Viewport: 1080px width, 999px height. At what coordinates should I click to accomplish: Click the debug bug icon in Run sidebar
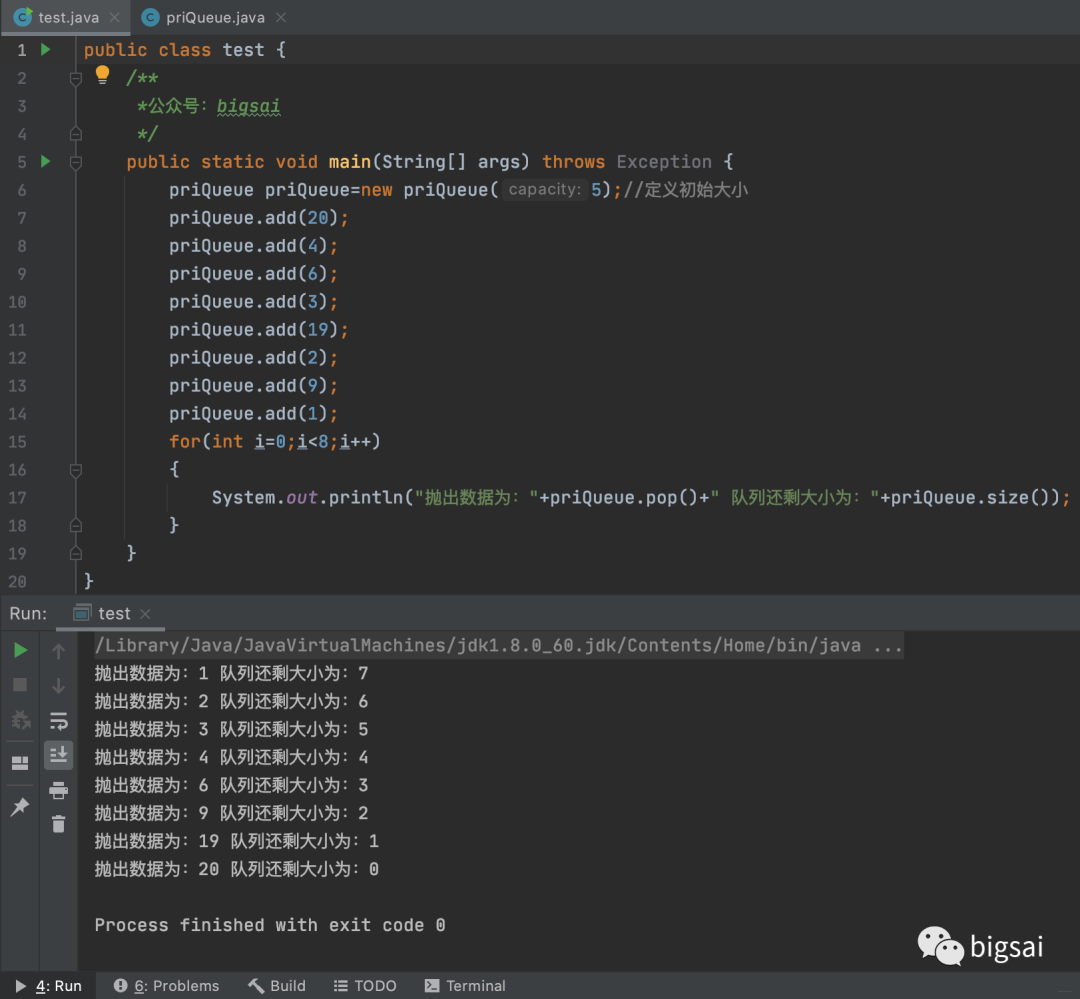pos(20,720)
